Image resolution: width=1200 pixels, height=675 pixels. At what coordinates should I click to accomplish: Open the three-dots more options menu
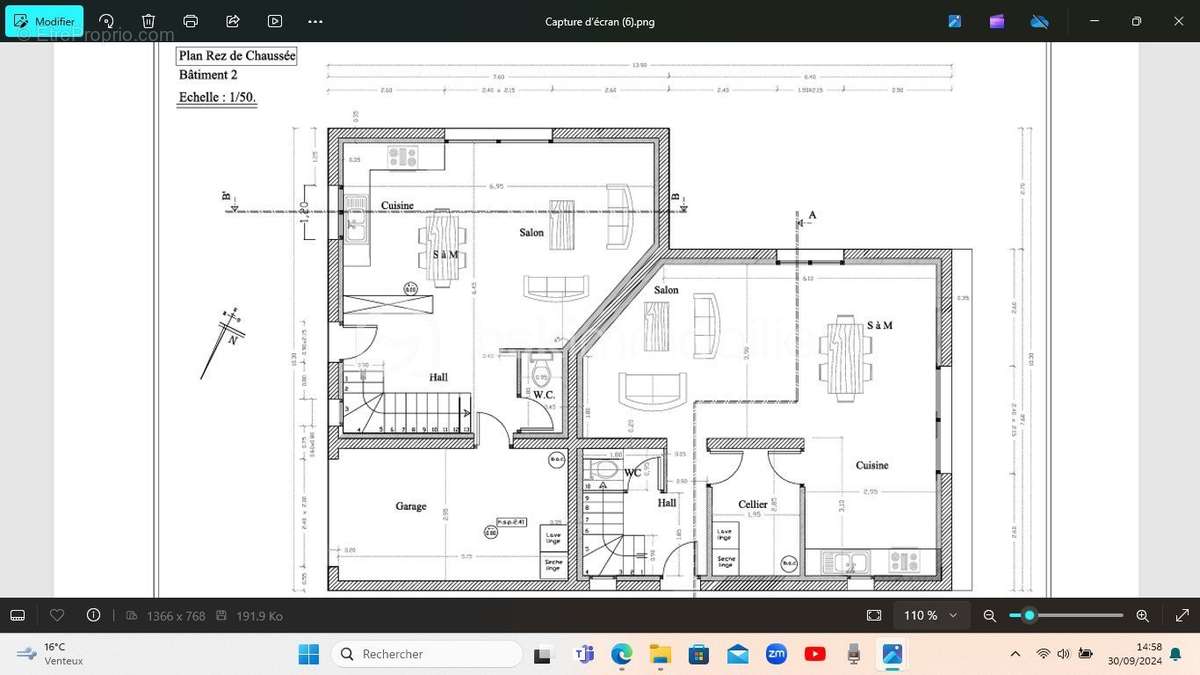[316, 21]
